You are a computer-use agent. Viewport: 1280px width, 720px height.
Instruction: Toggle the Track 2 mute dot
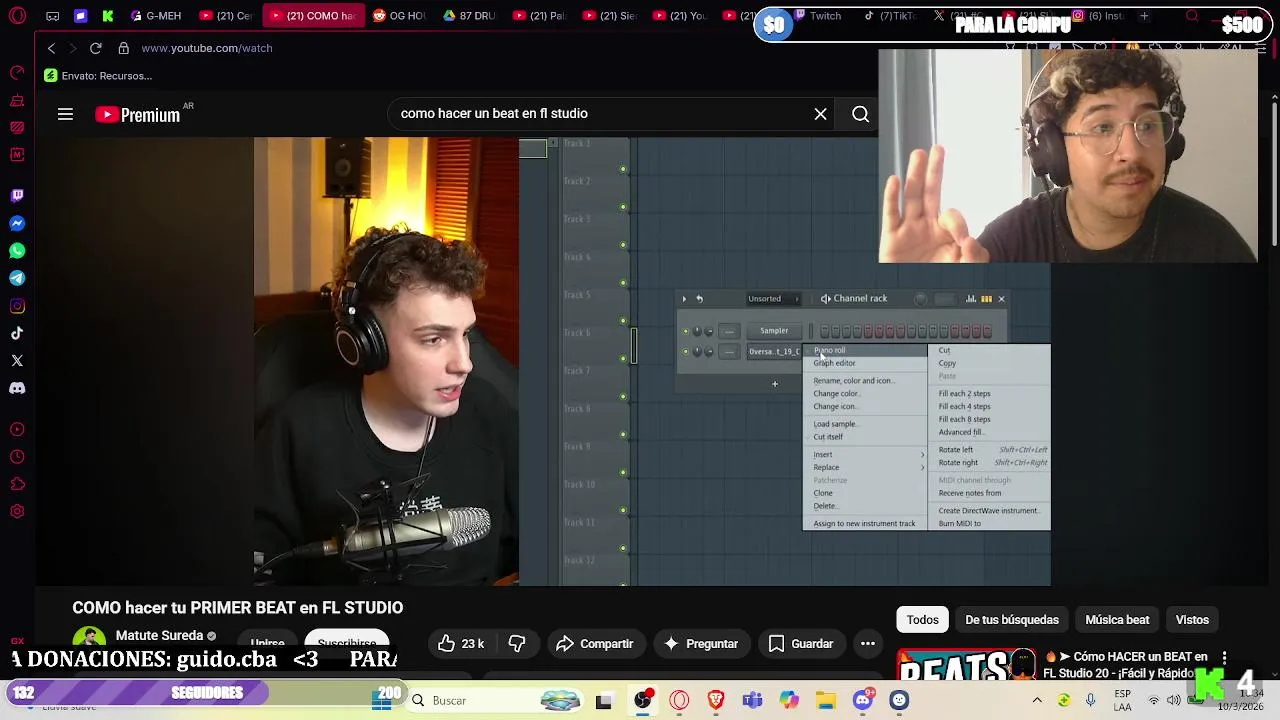[623, 207]
